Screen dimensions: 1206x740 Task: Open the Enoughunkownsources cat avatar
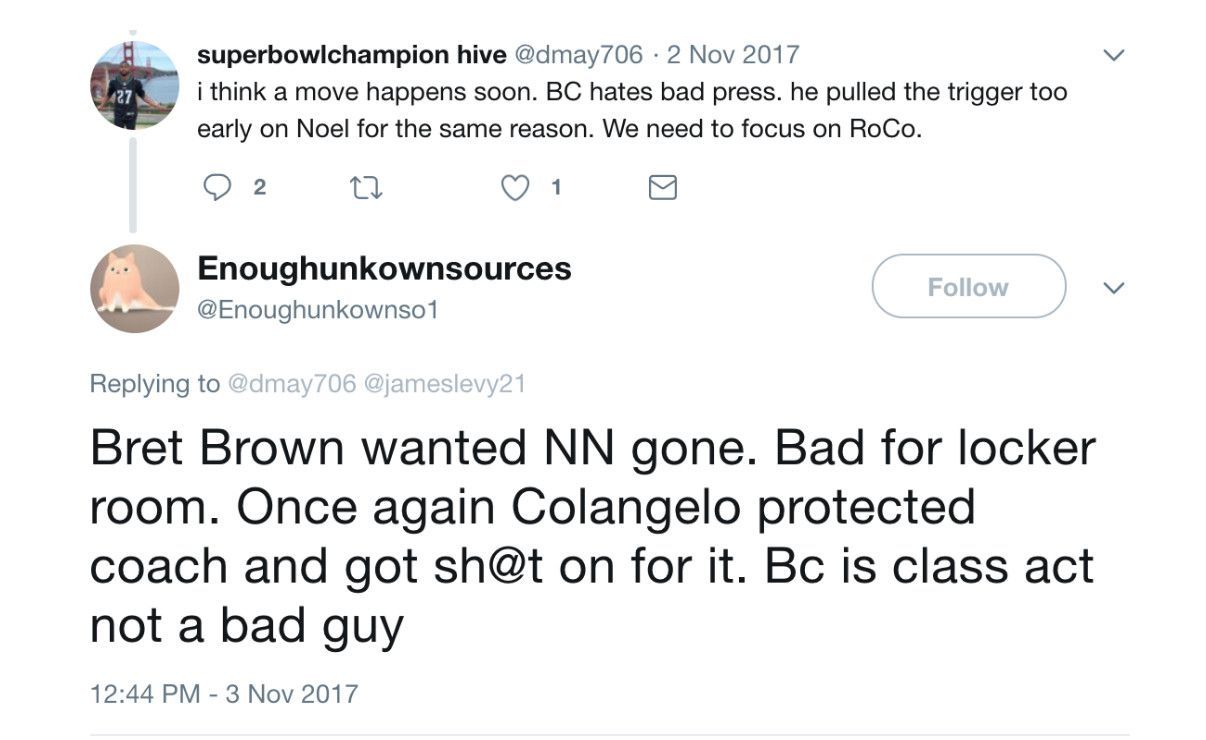(134, 288)
